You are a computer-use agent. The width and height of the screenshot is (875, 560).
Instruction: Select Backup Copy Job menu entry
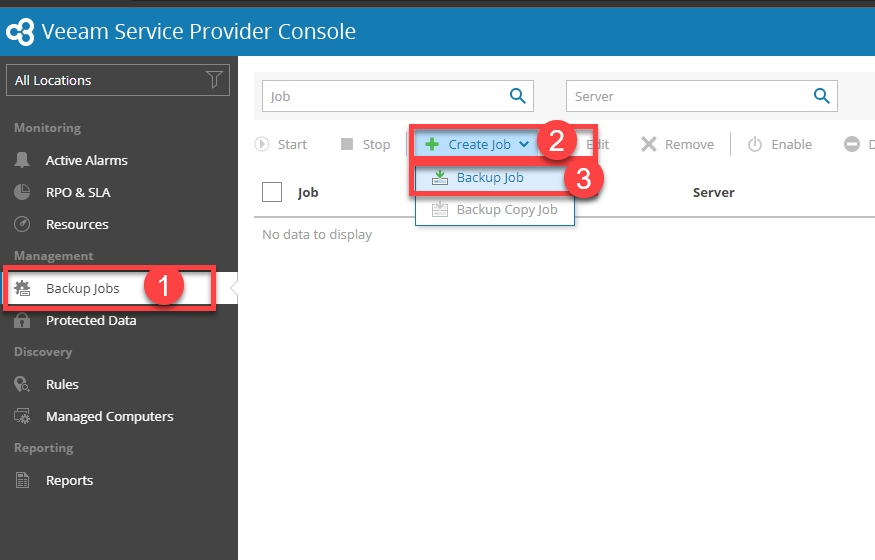506,210
